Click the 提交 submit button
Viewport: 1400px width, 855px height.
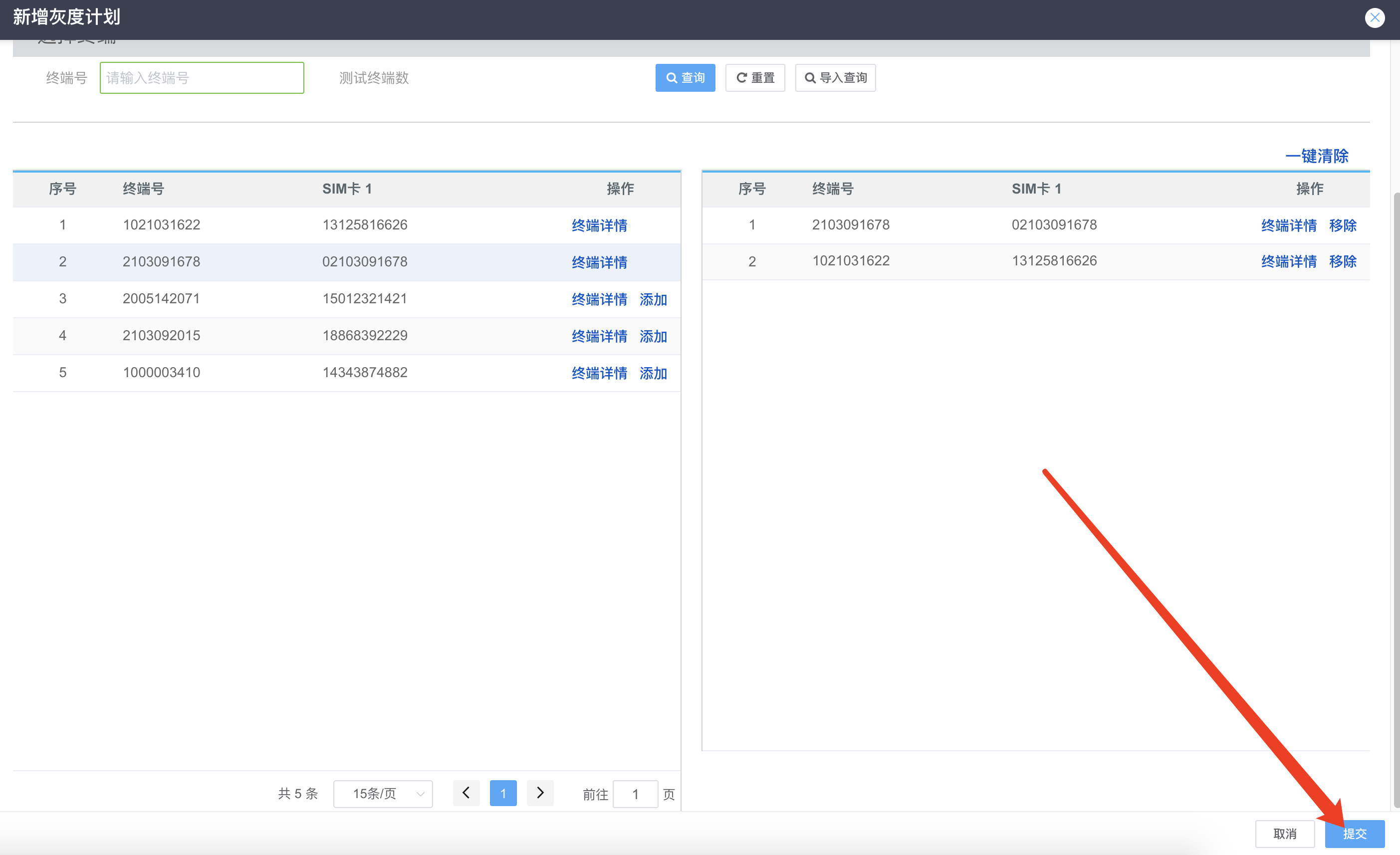pyautogui.click(x=1354, y=834)
